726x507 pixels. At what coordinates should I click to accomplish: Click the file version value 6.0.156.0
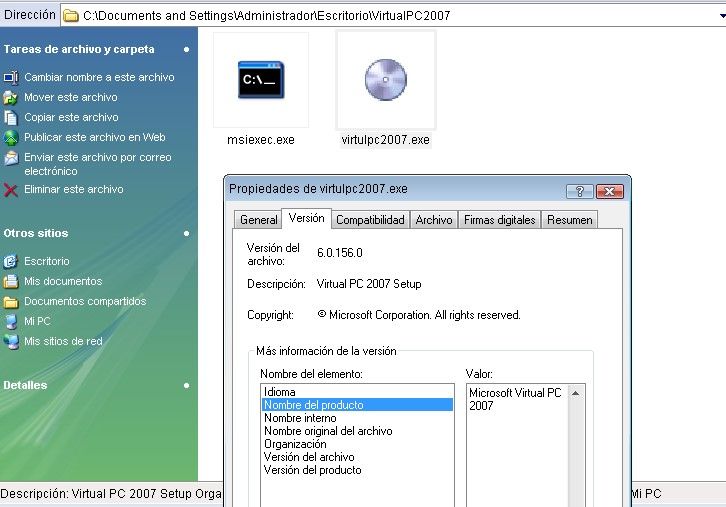pyautogui.click(x=339, y=253)
